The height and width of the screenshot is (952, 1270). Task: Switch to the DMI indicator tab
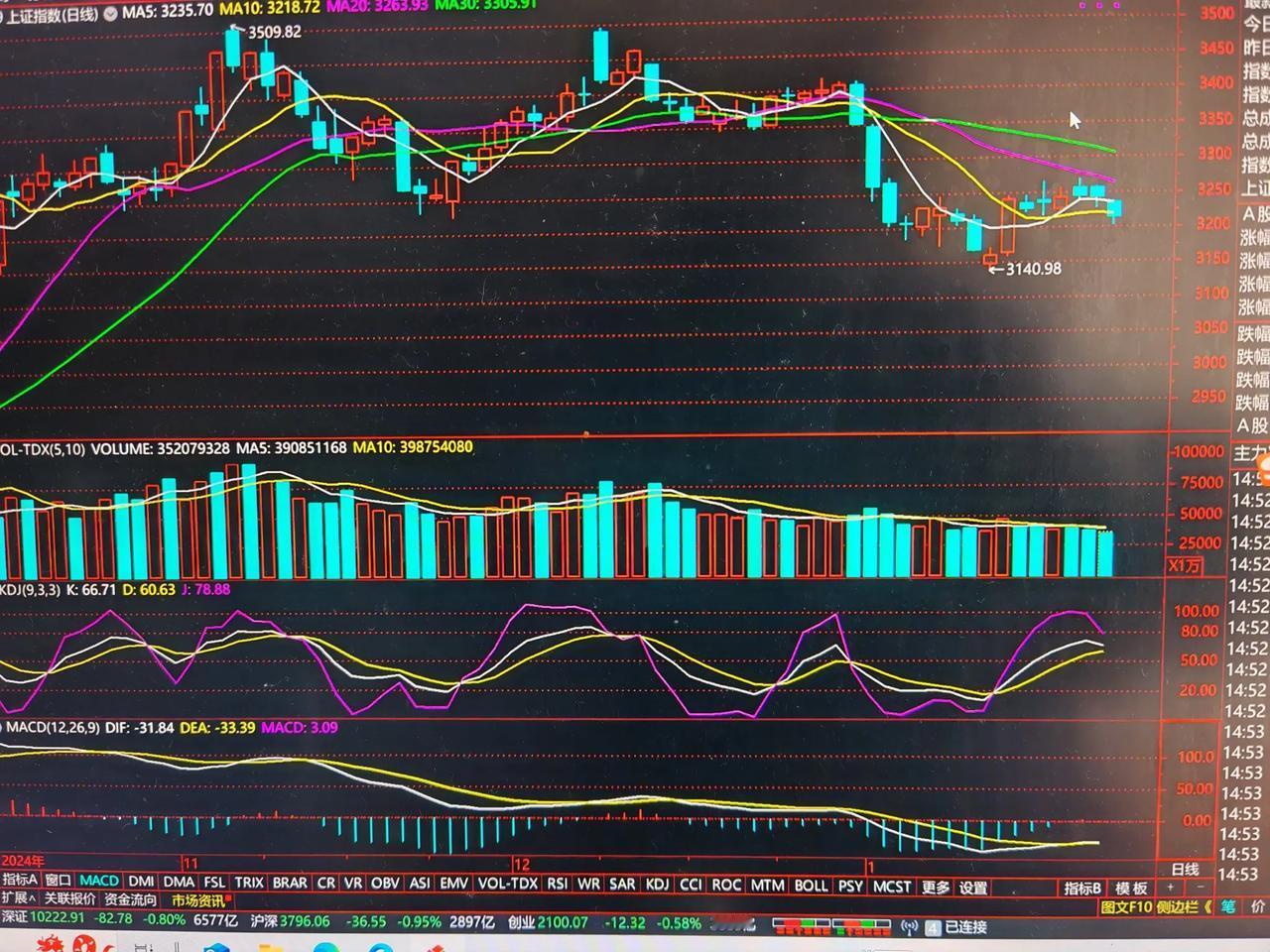click(141, 881)
